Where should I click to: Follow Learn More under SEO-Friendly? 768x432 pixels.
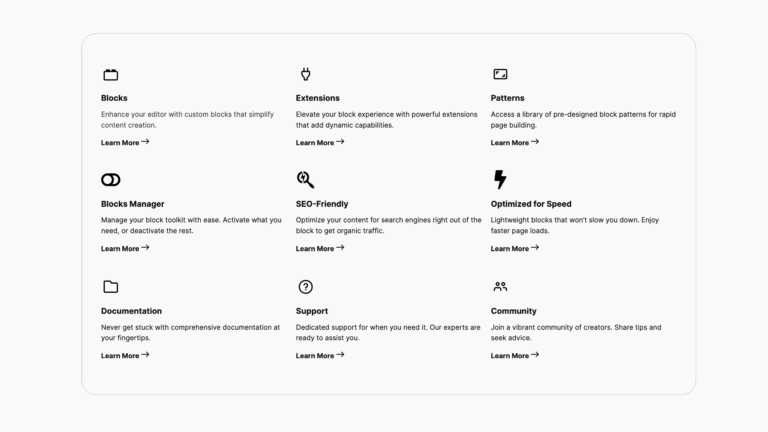(x=320, y=248)
